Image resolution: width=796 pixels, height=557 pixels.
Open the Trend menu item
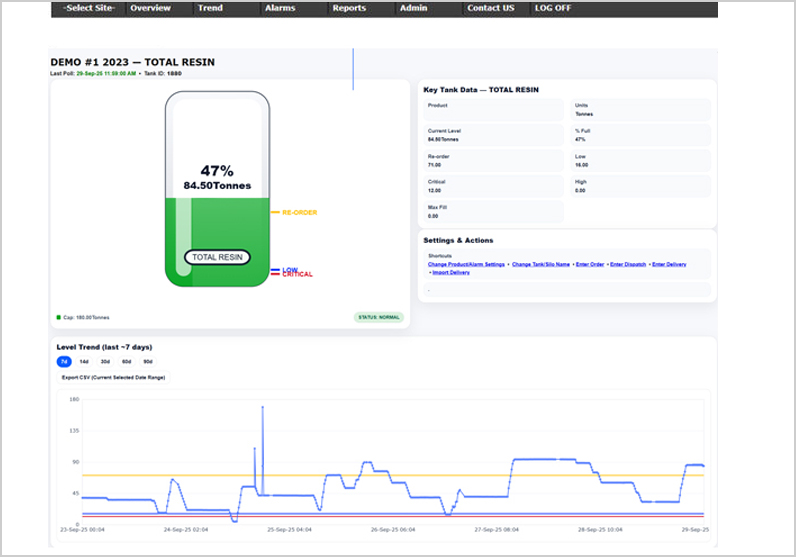tap(210, 8)
